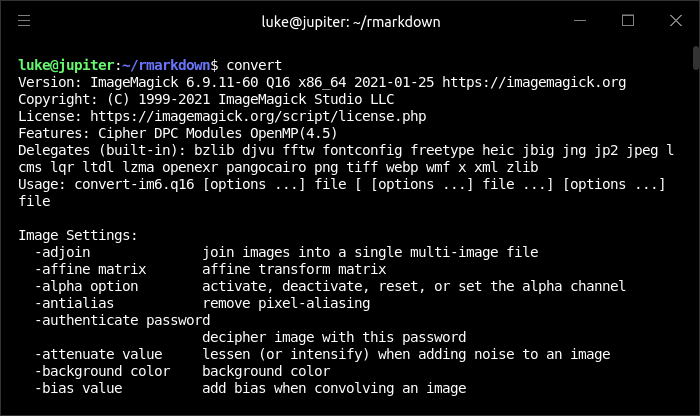700x416 pixels.
Task: Maximize the terminal window
Action: 628,21
